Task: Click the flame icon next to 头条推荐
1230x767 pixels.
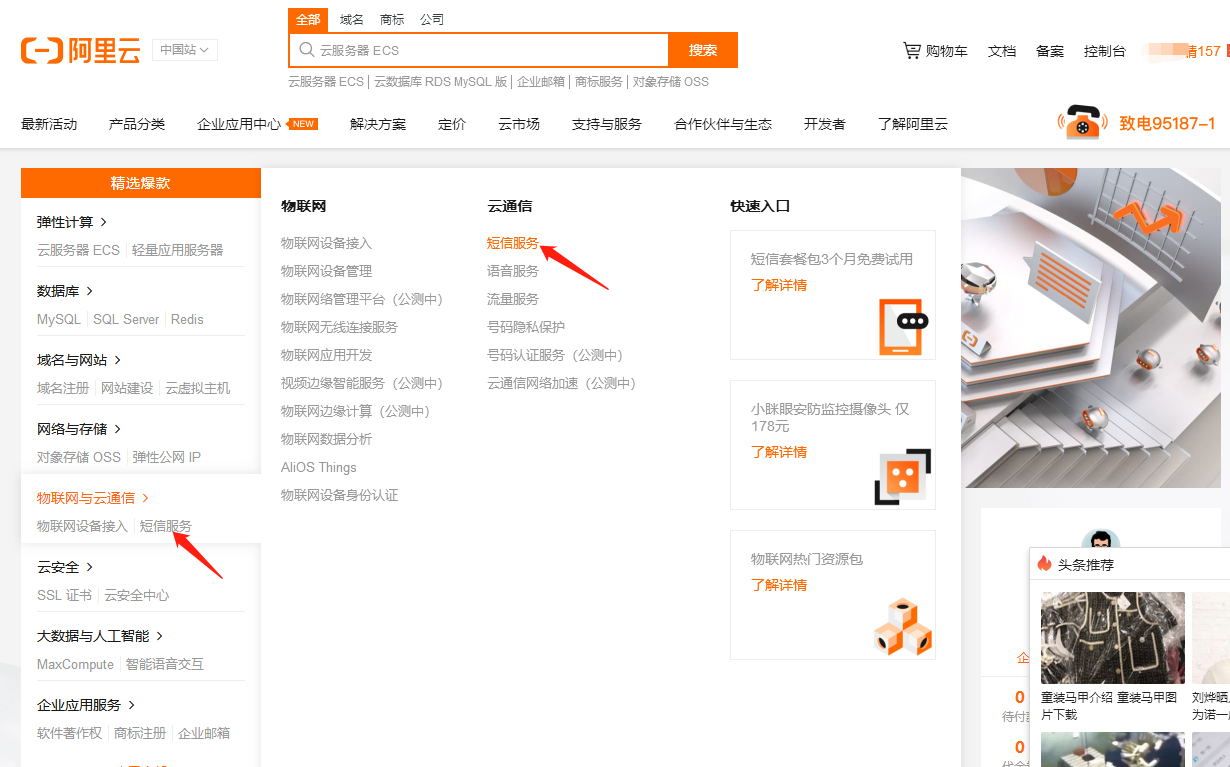Action: (x=1045, y=564)
